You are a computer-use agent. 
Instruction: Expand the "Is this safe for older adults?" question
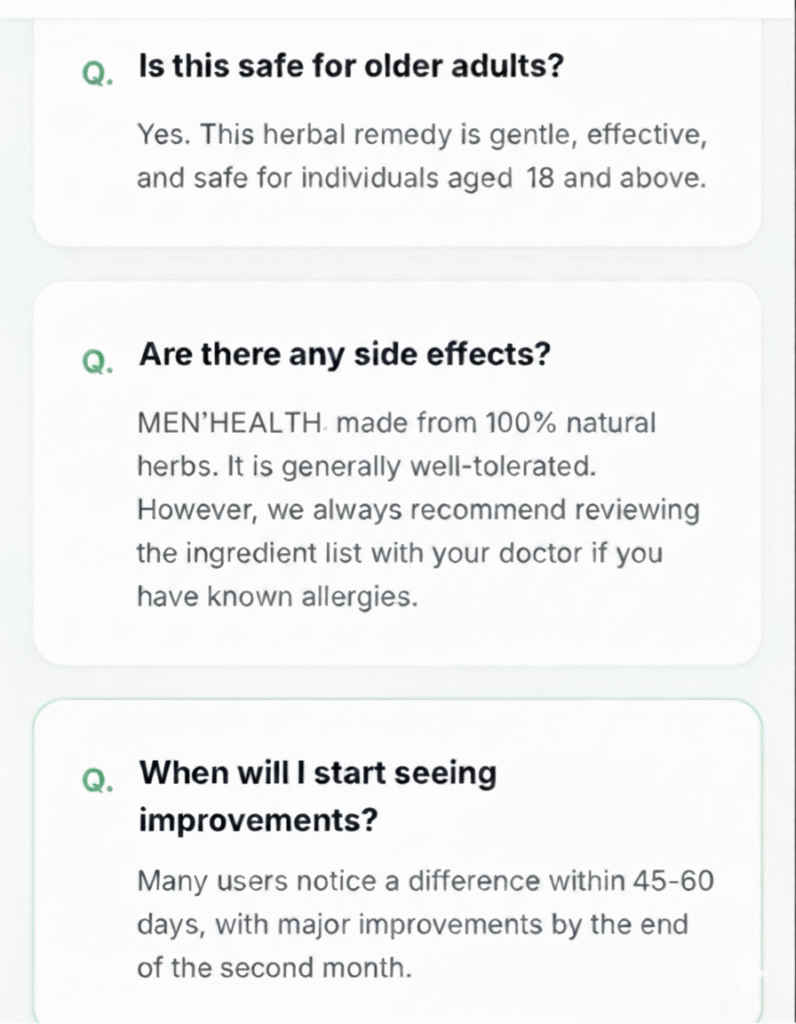351,68
